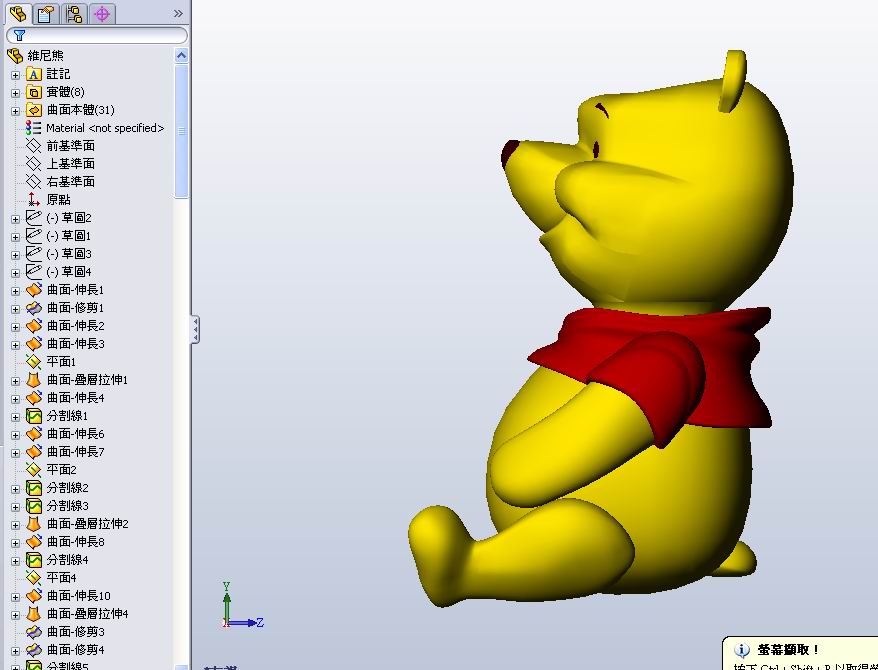Click the 曲面-修剪3 trim icon
Viewport: 878px width, 670px height.
tap(34, 632)
